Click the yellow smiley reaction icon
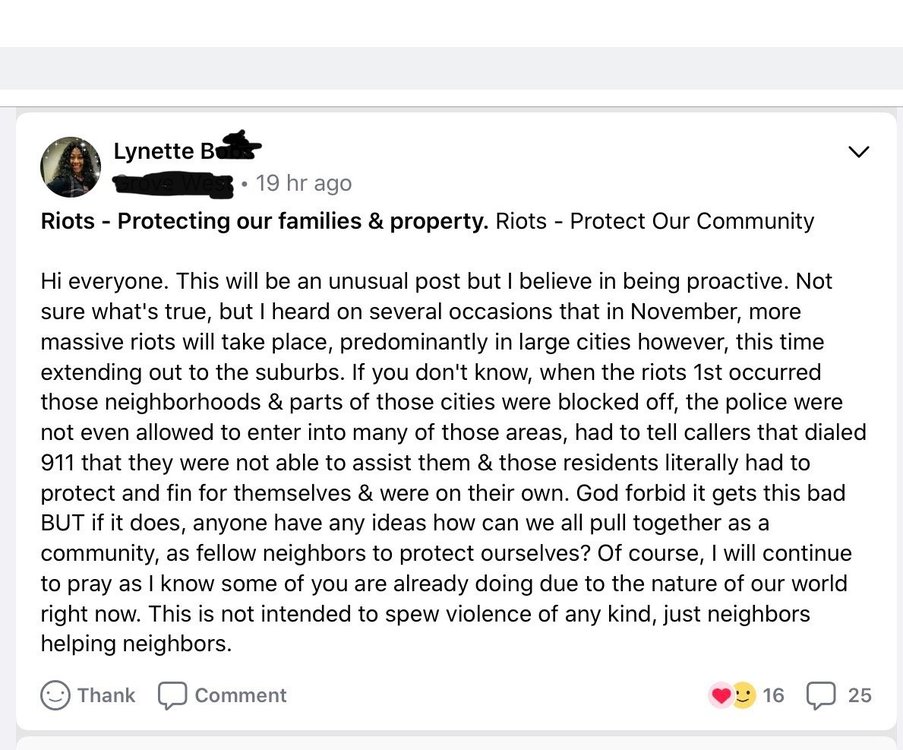 743,695
